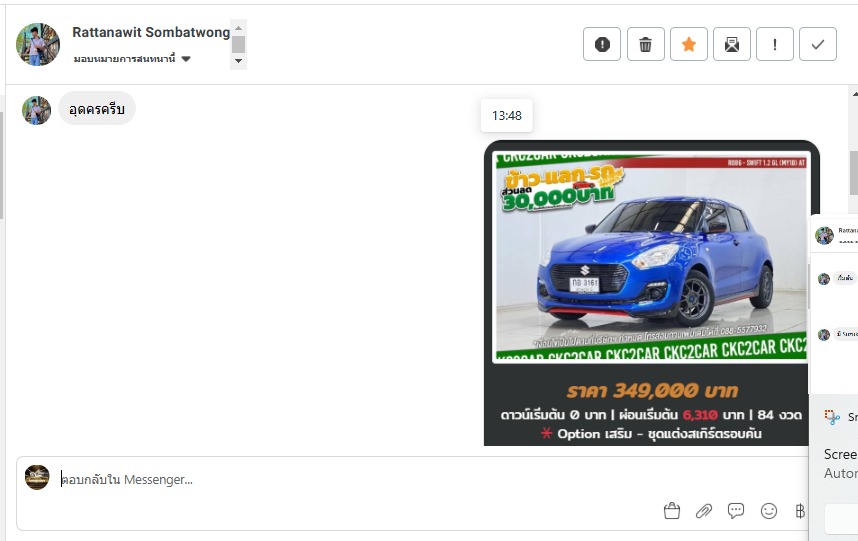Flag conversation with exclamation mark icon

coord(775,44)
